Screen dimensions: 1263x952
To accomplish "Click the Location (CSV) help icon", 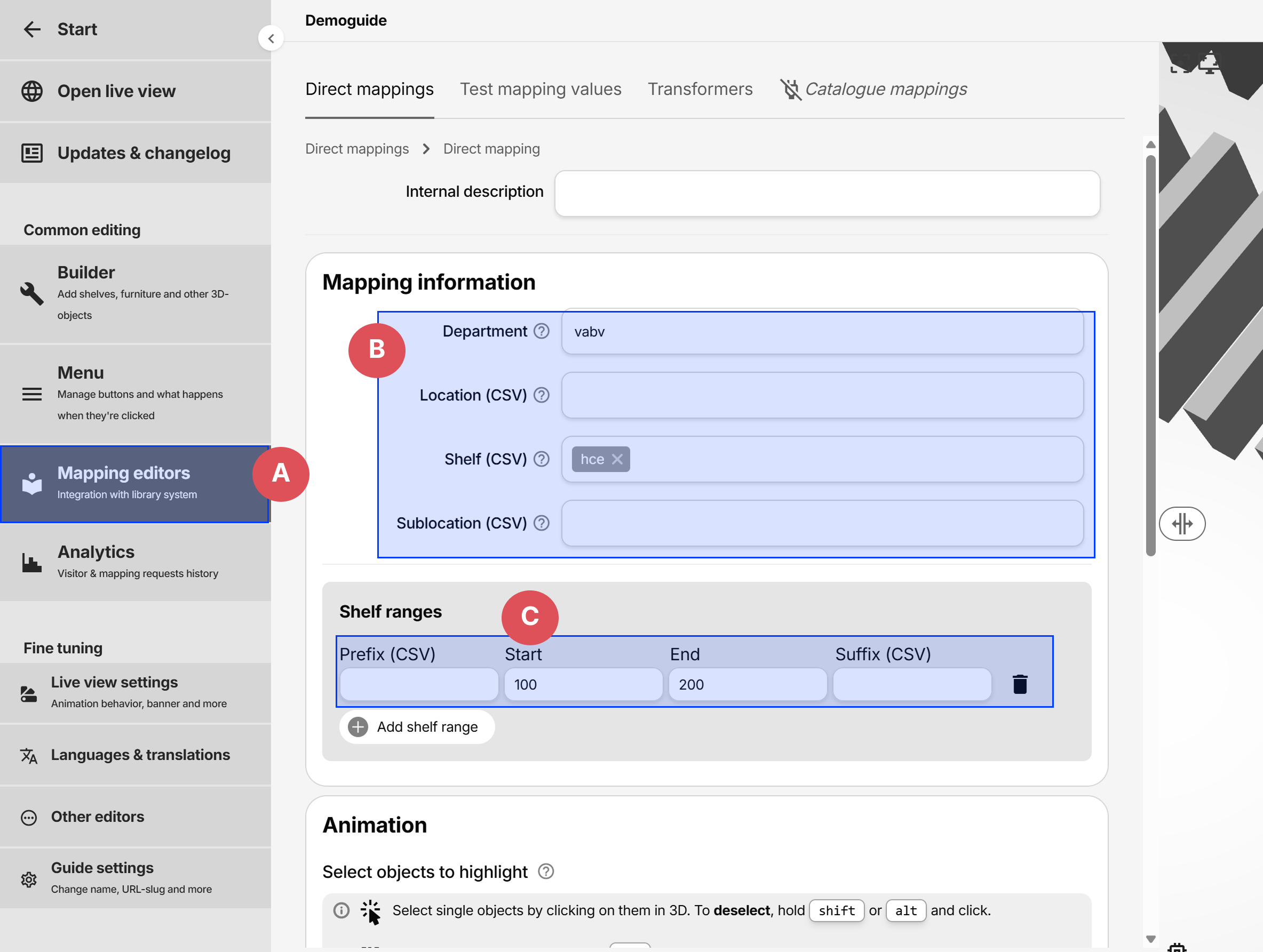I will (541, 395).
